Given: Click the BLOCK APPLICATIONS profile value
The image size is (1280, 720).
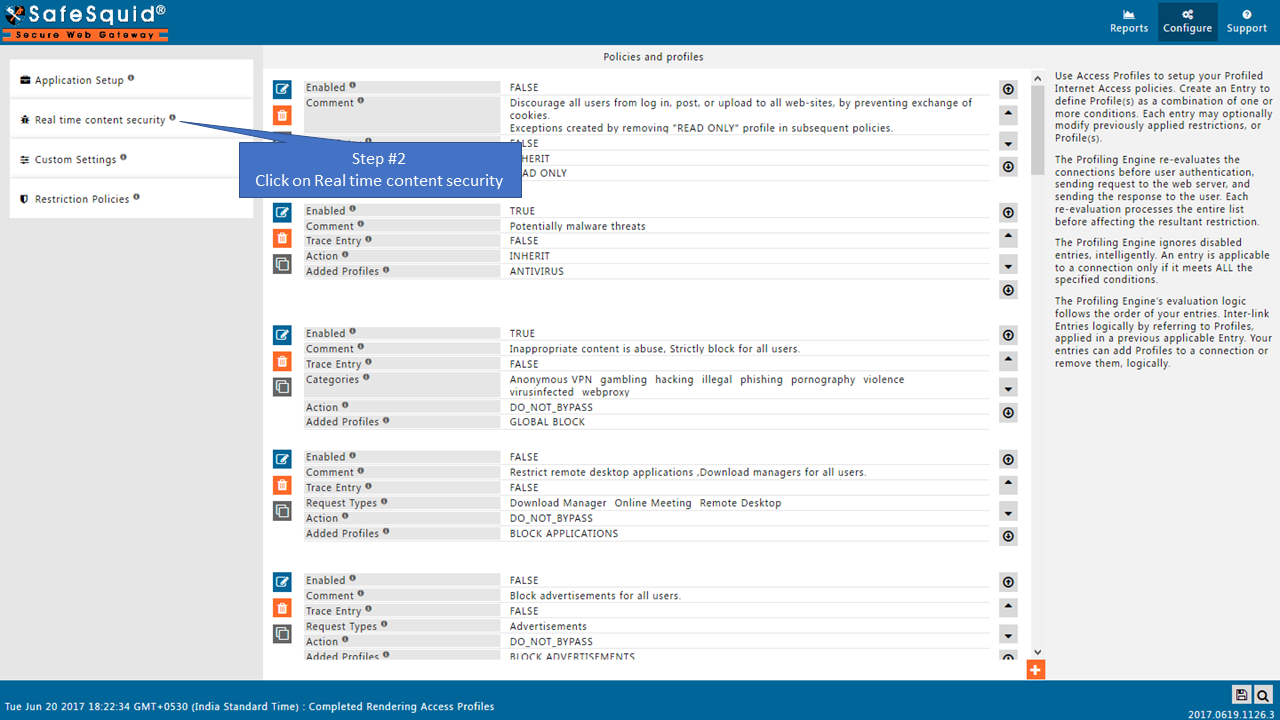Looking at the screenshot, I should [564, 534].
